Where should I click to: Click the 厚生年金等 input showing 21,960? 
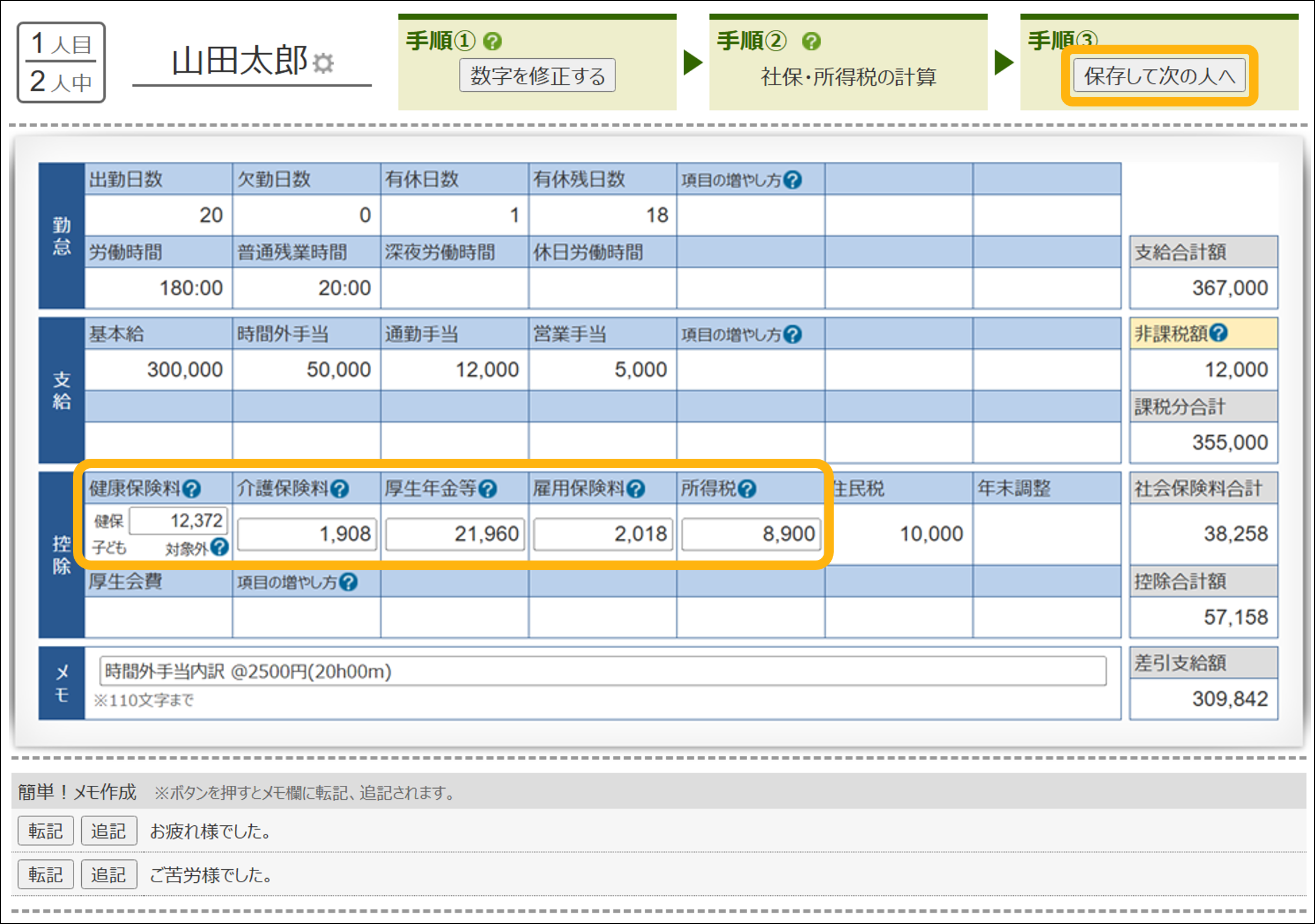(x=455, y=534)
